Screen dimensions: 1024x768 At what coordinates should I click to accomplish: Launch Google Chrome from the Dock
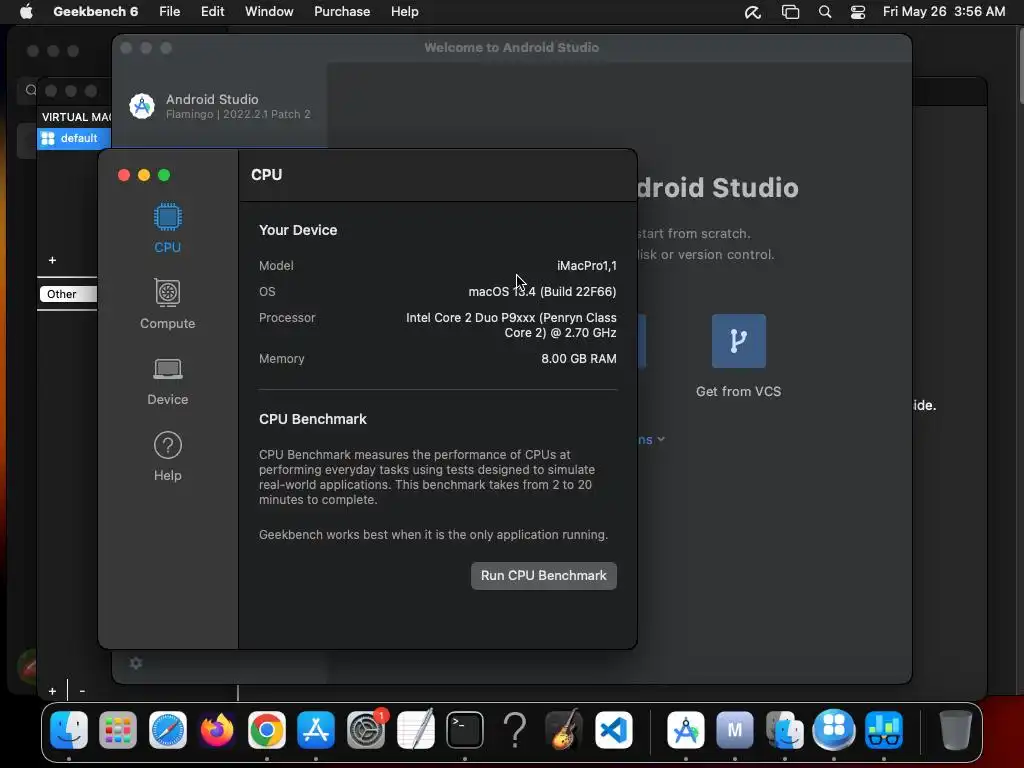(266, 729)
